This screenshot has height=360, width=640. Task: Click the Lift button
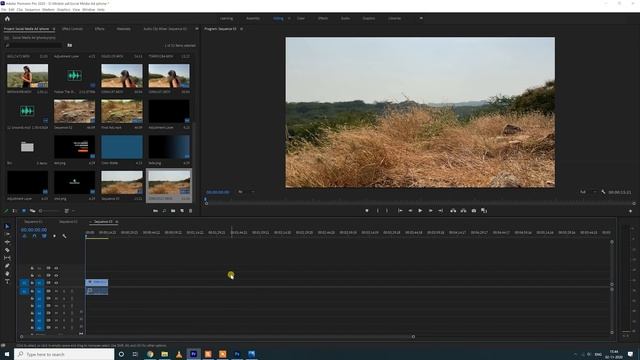click(453, 211)
